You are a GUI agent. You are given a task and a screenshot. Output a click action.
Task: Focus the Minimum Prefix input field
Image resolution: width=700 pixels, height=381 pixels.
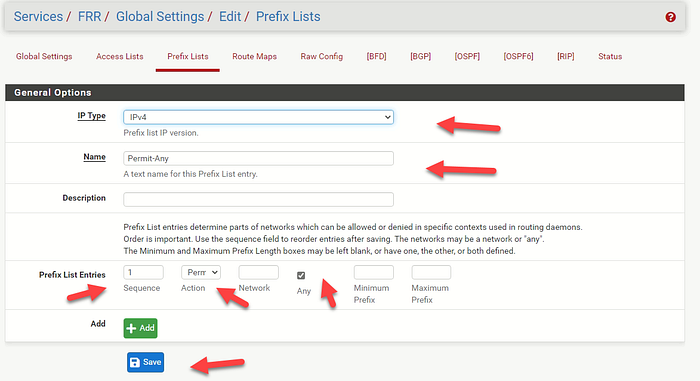(x=374, y=272)
